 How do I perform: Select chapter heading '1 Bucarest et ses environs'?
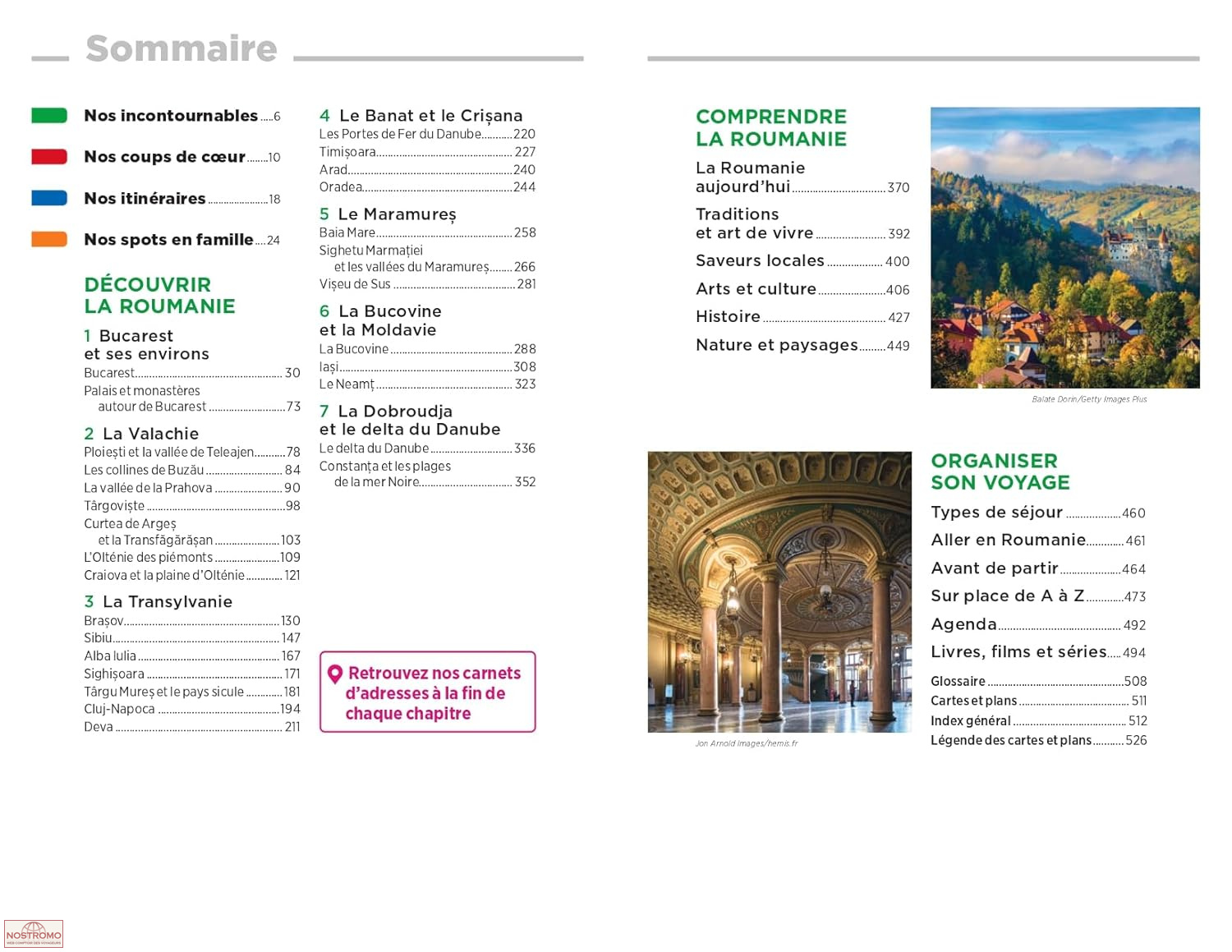pyautogui.click(x=146, y=345)
